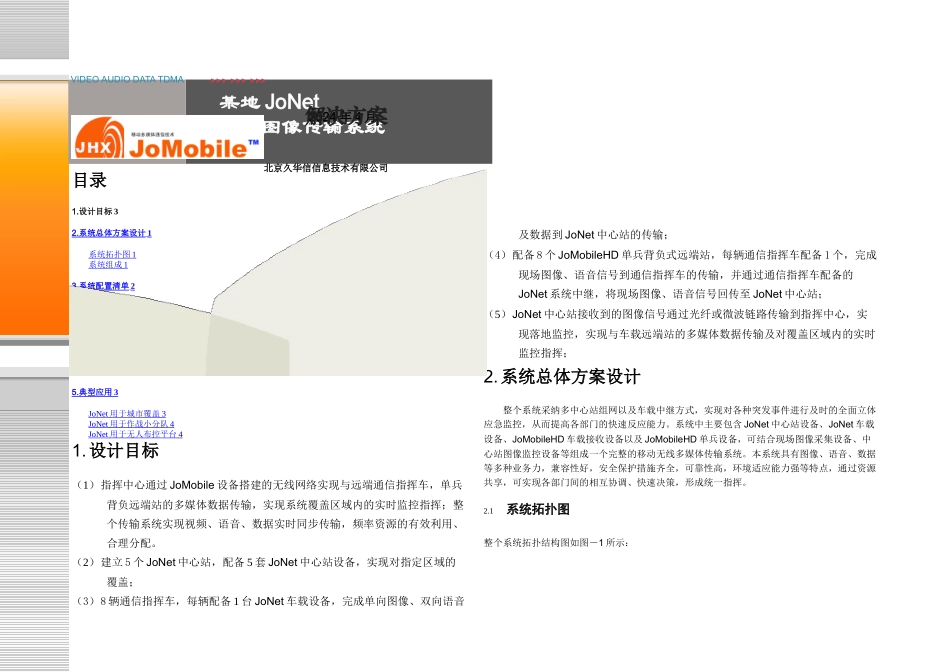Open the '2.系统总体方案设计 1' contents link
Image resolution: width=950 pixels, height=672 pixels.
click(111, 233)
